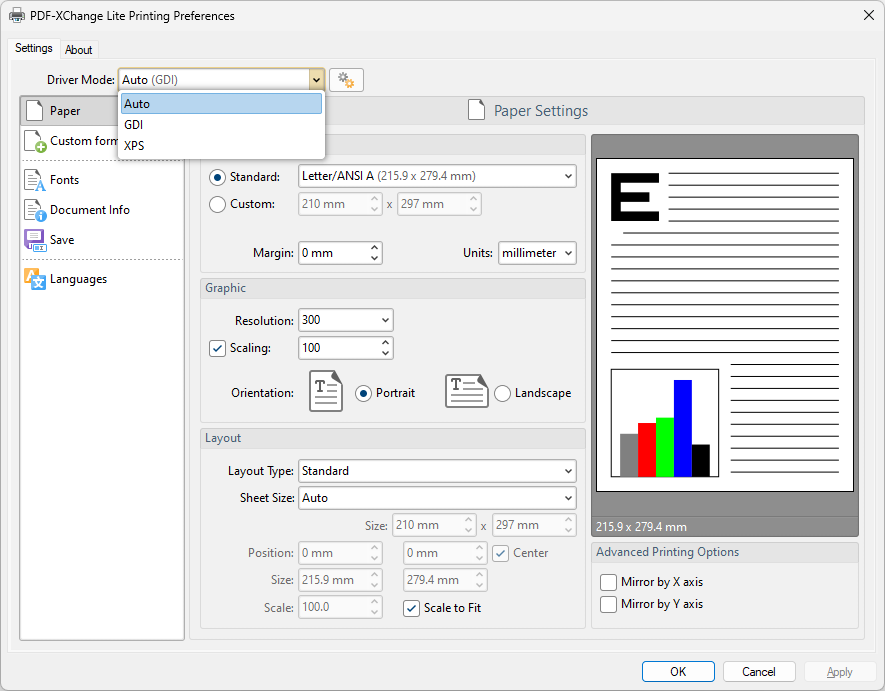Open the Sheet Size dropdown
Screen dimensions: 885x691
tap(437, 498)
